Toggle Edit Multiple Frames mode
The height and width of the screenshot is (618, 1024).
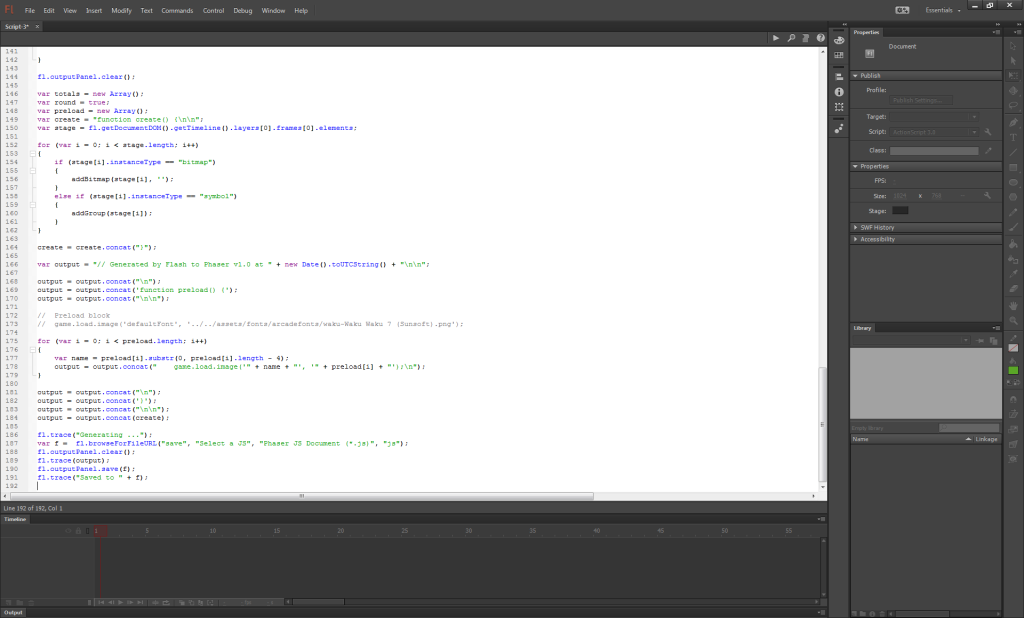pos(200,602)
